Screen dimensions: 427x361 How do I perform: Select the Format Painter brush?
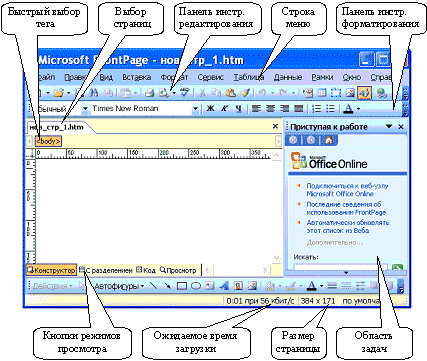[245, 93]
